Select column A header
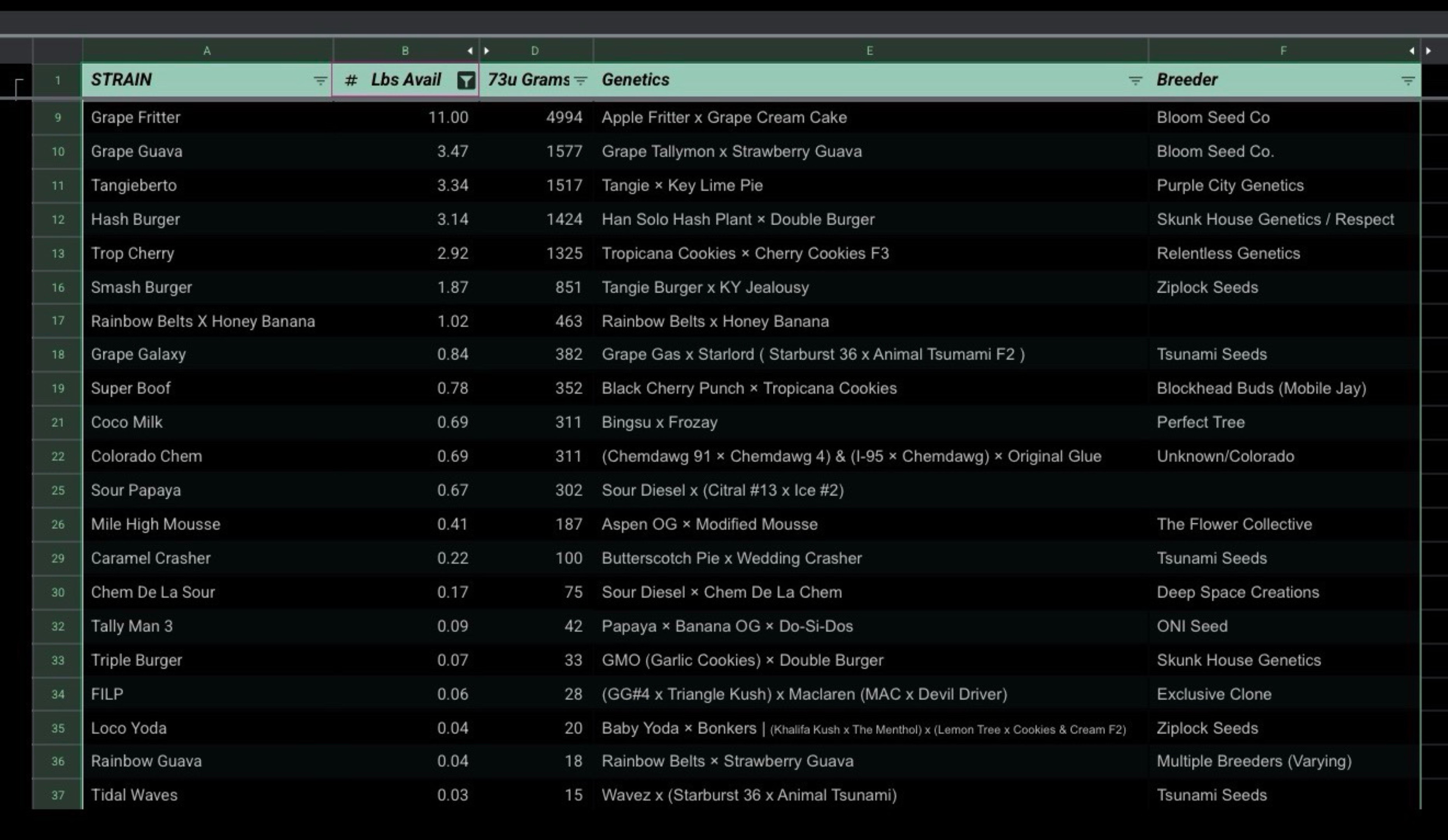1448x840 pixels. coord(207,51)
